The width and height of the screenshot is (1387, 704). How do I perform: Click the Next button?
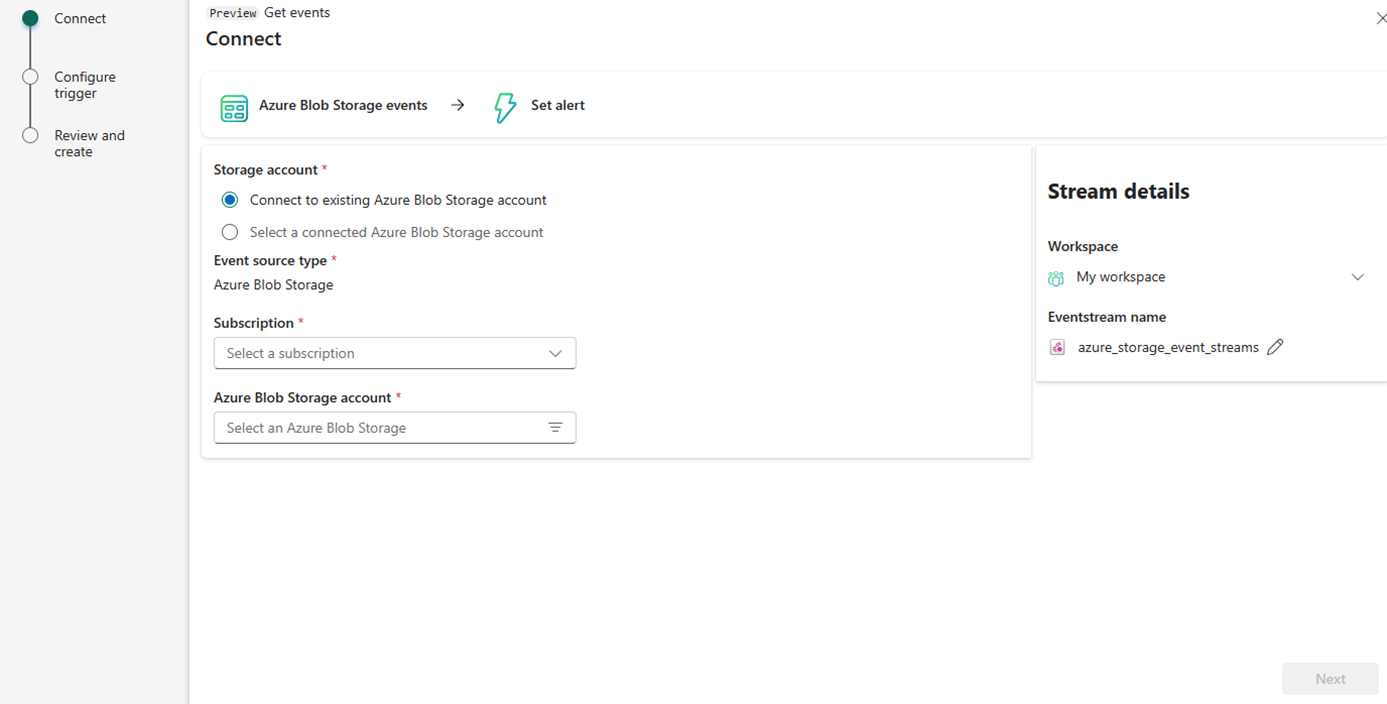1330,679
